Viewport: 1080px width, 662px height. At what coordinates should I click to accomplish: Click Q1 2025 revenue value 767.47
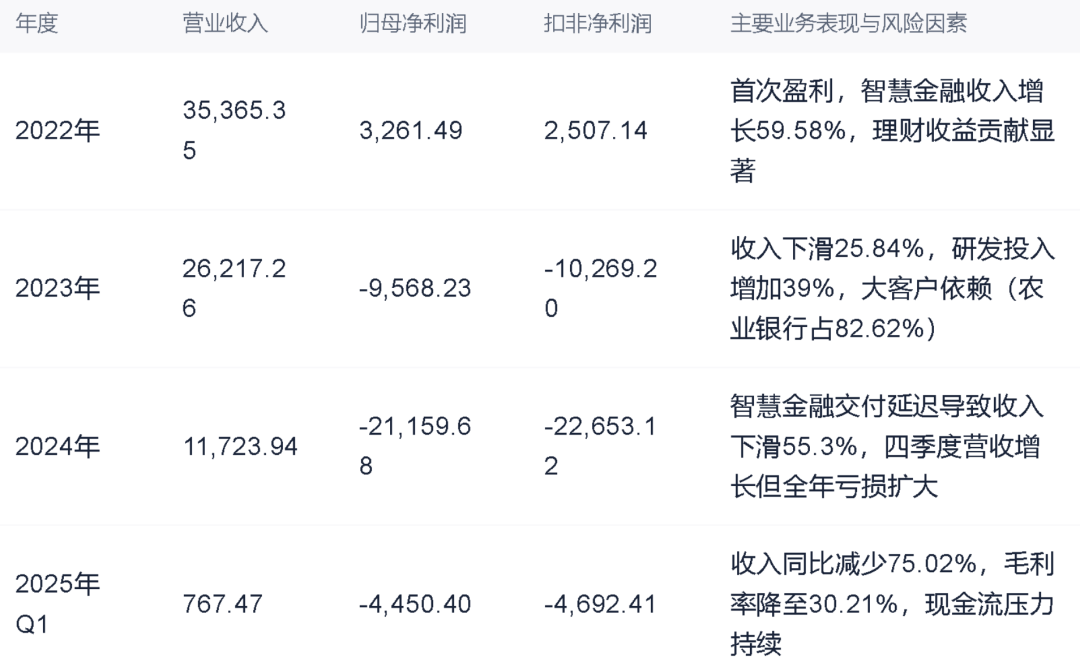pos(222,604)
